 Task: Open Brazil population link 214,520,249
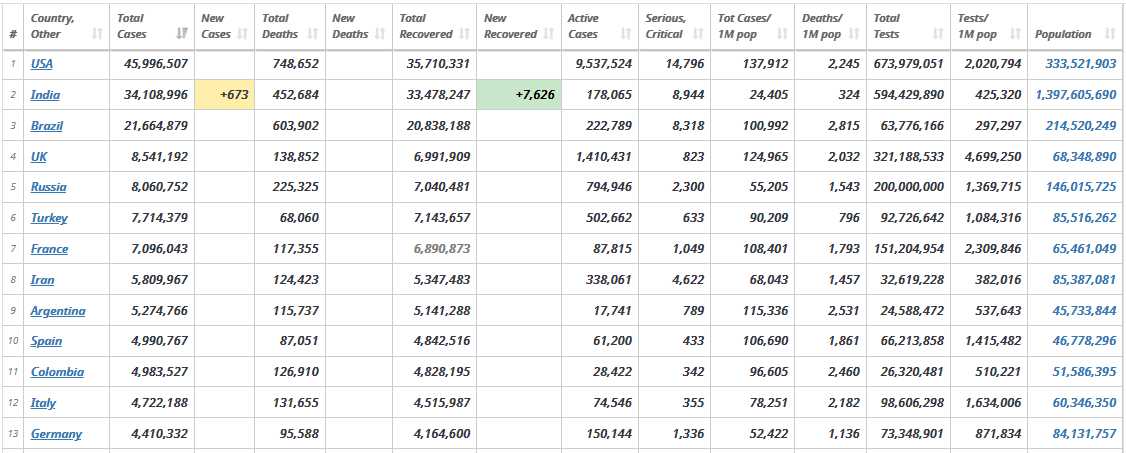pos(1081,126)
